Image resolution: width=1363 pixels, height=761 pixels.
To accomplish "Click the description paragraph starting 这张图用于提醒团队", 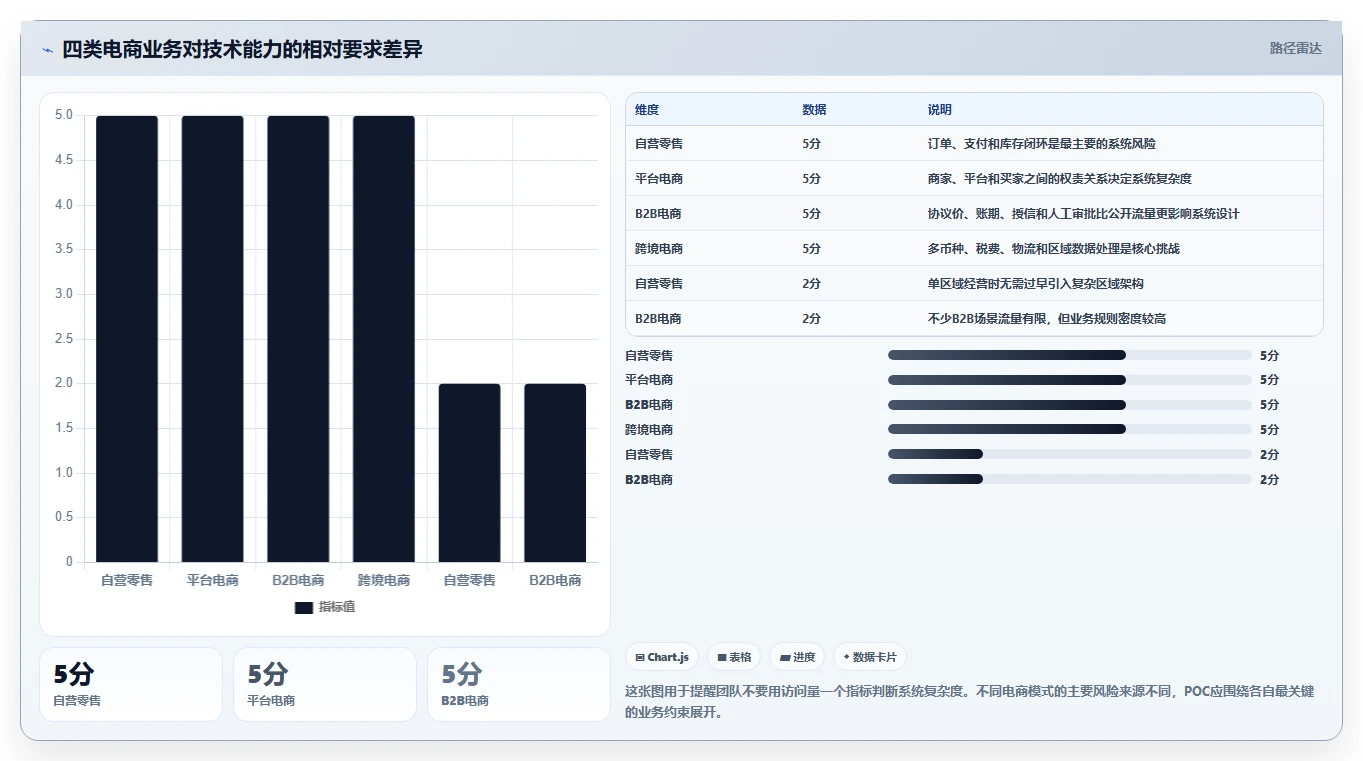I will coord(969,702).
